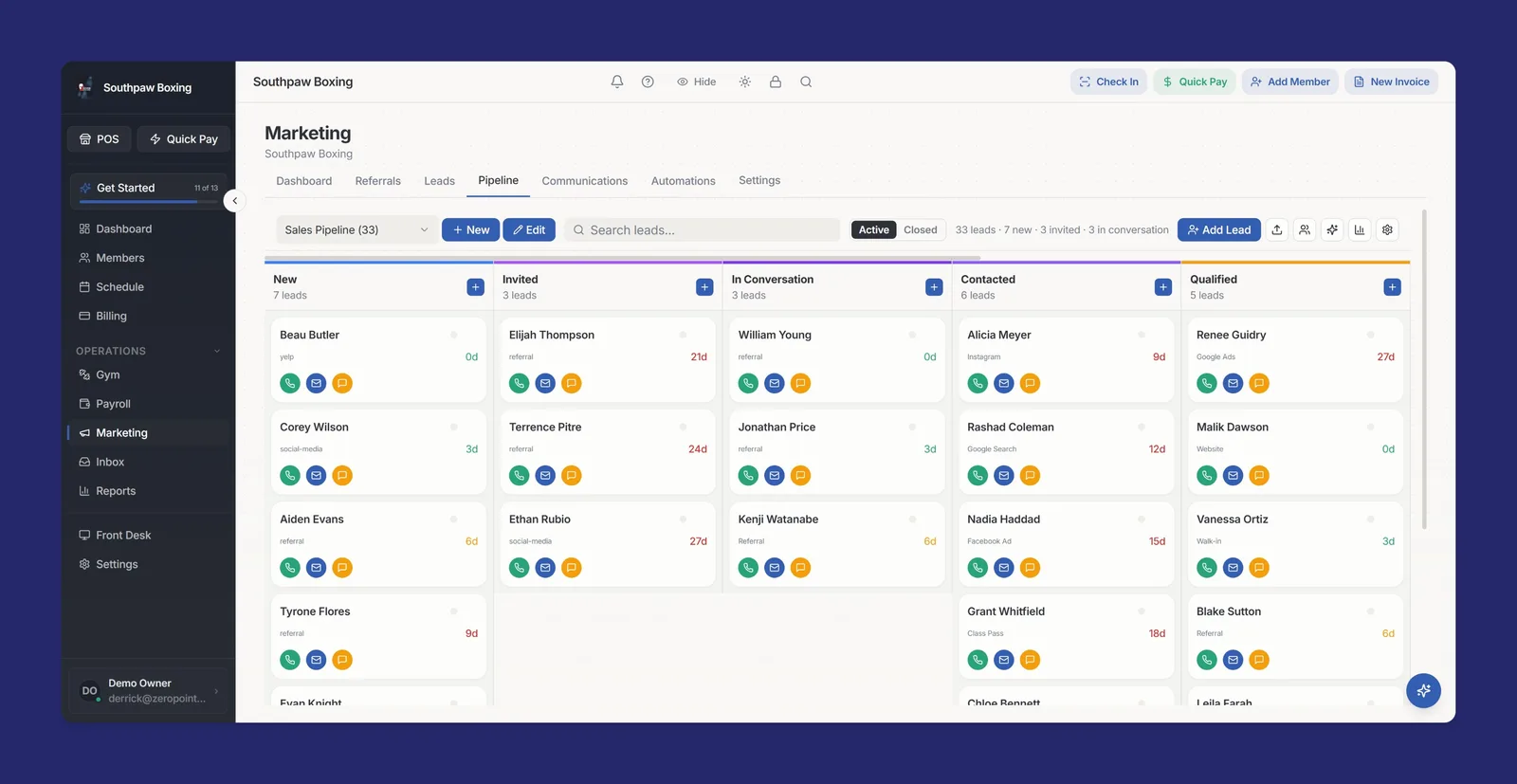This screenshot has height=784, width=1517.
Task: Focus the Search leads field
Action: pyautogui.click(x=702, y=229)
